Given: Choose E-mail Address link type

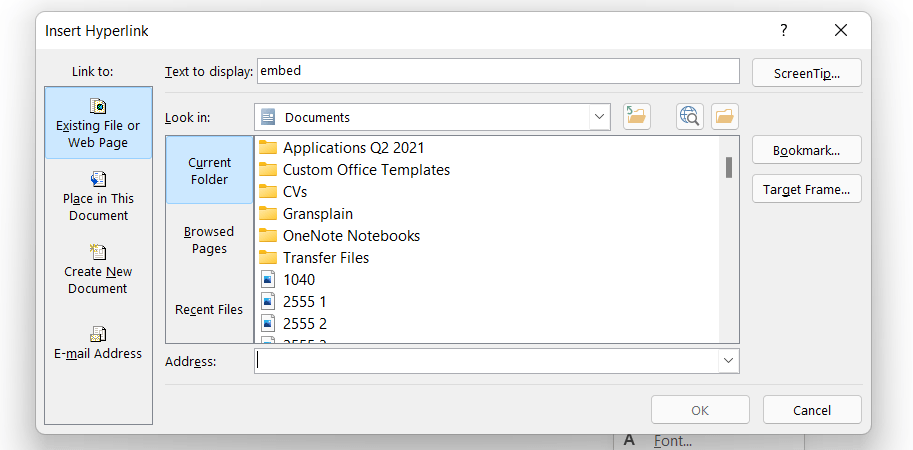Looking at the screenshot, I should [98, 342].
